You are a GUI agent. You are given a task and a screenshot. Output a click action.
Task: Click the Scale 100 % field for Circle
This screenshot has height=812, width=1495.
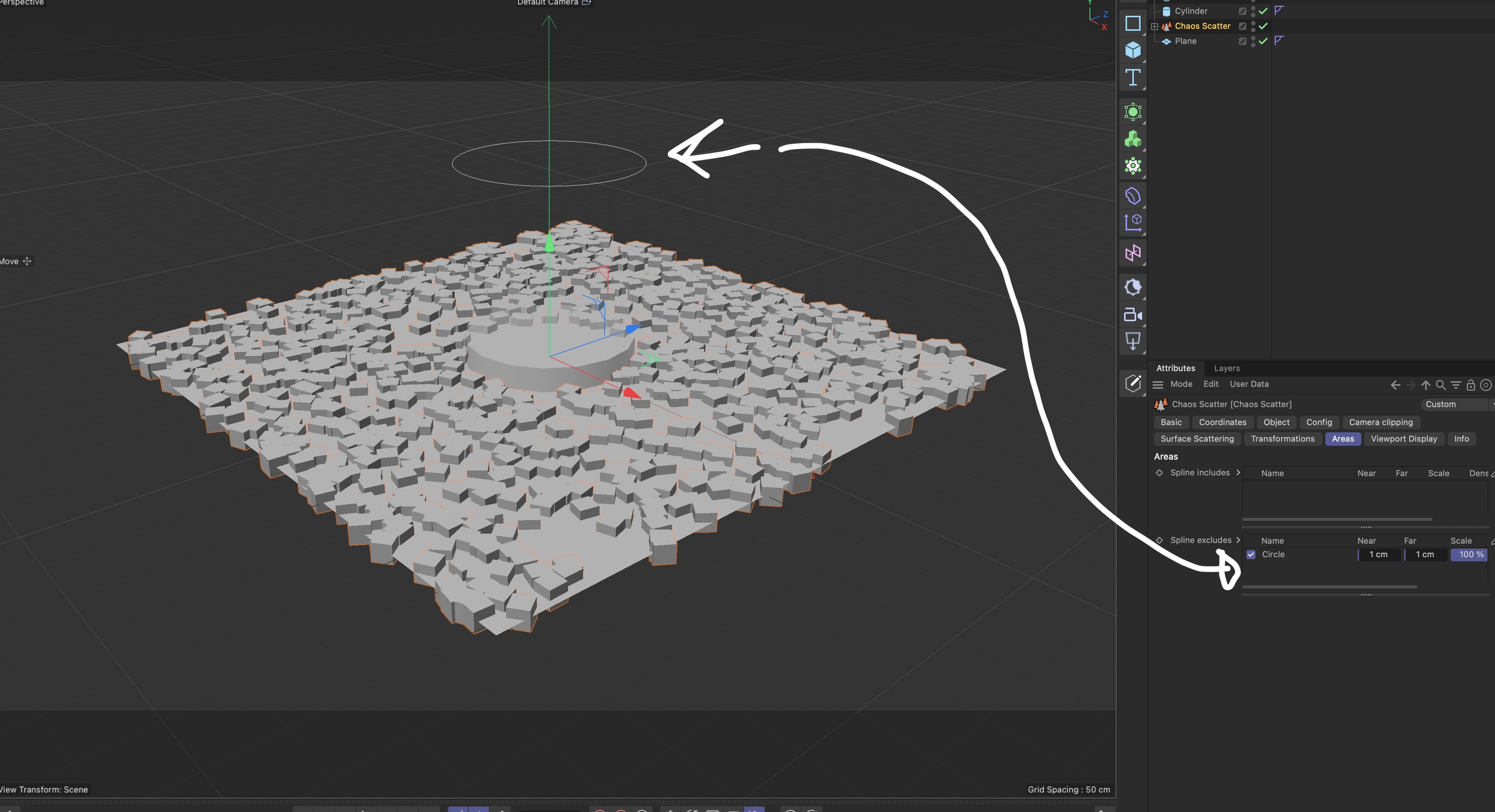[x=1468, y=555]
